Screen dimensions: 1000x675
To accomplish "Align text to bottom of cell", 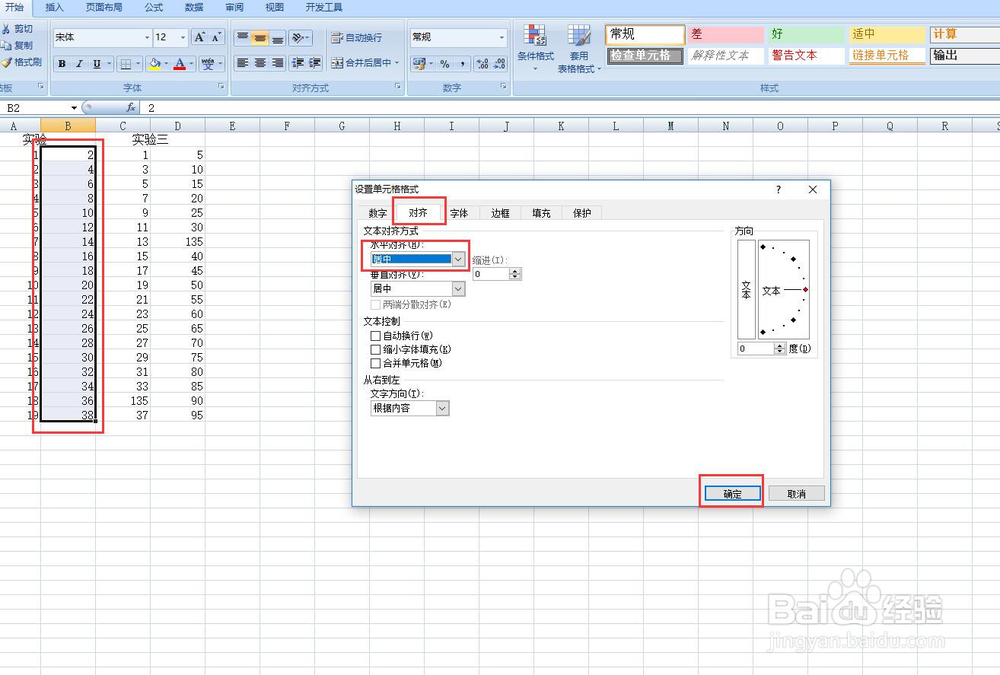I will [x=277, y=38].
